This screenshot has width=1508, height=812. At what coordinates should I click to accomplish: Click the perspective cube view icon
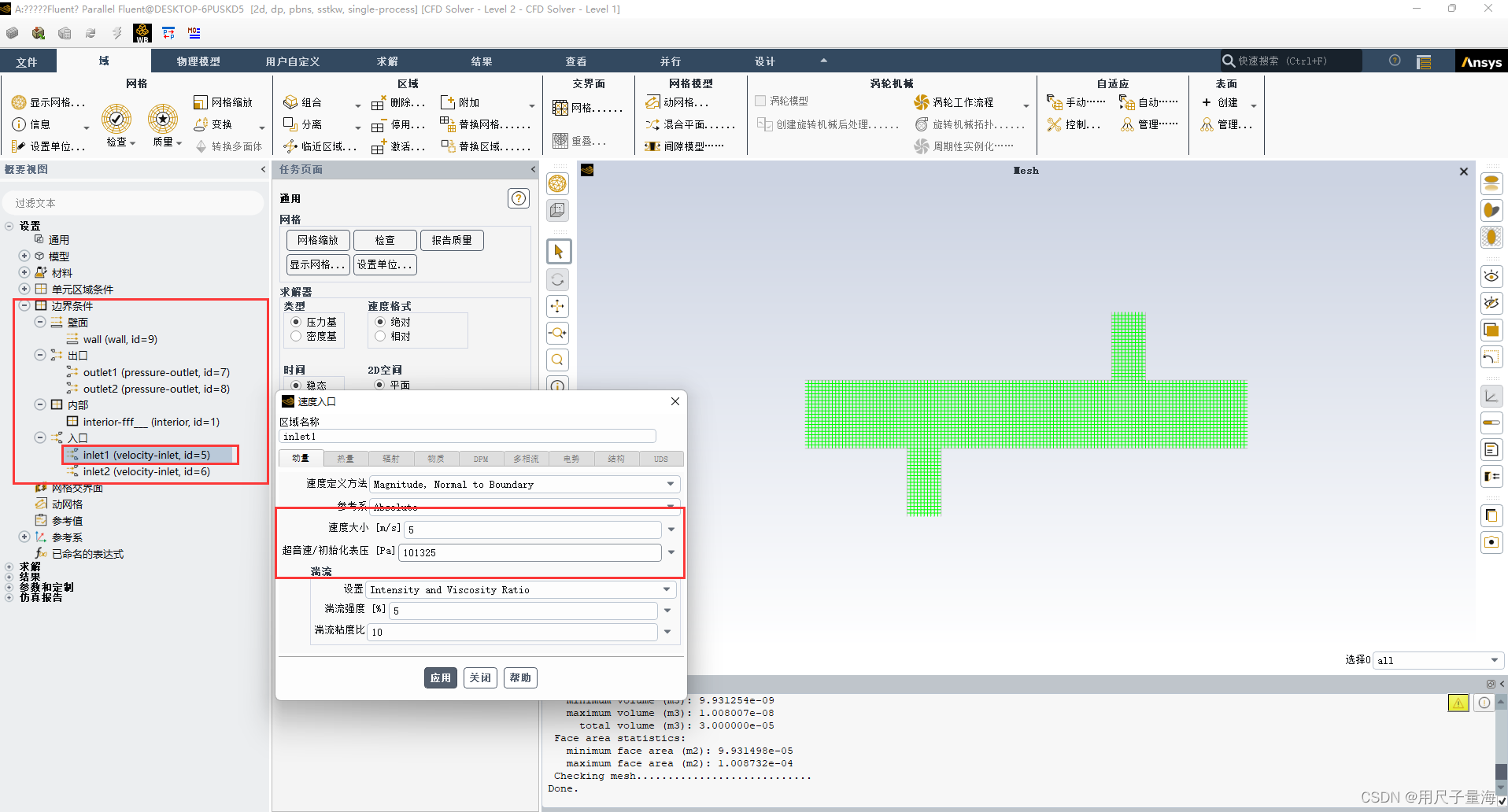[x=557, y=209]
